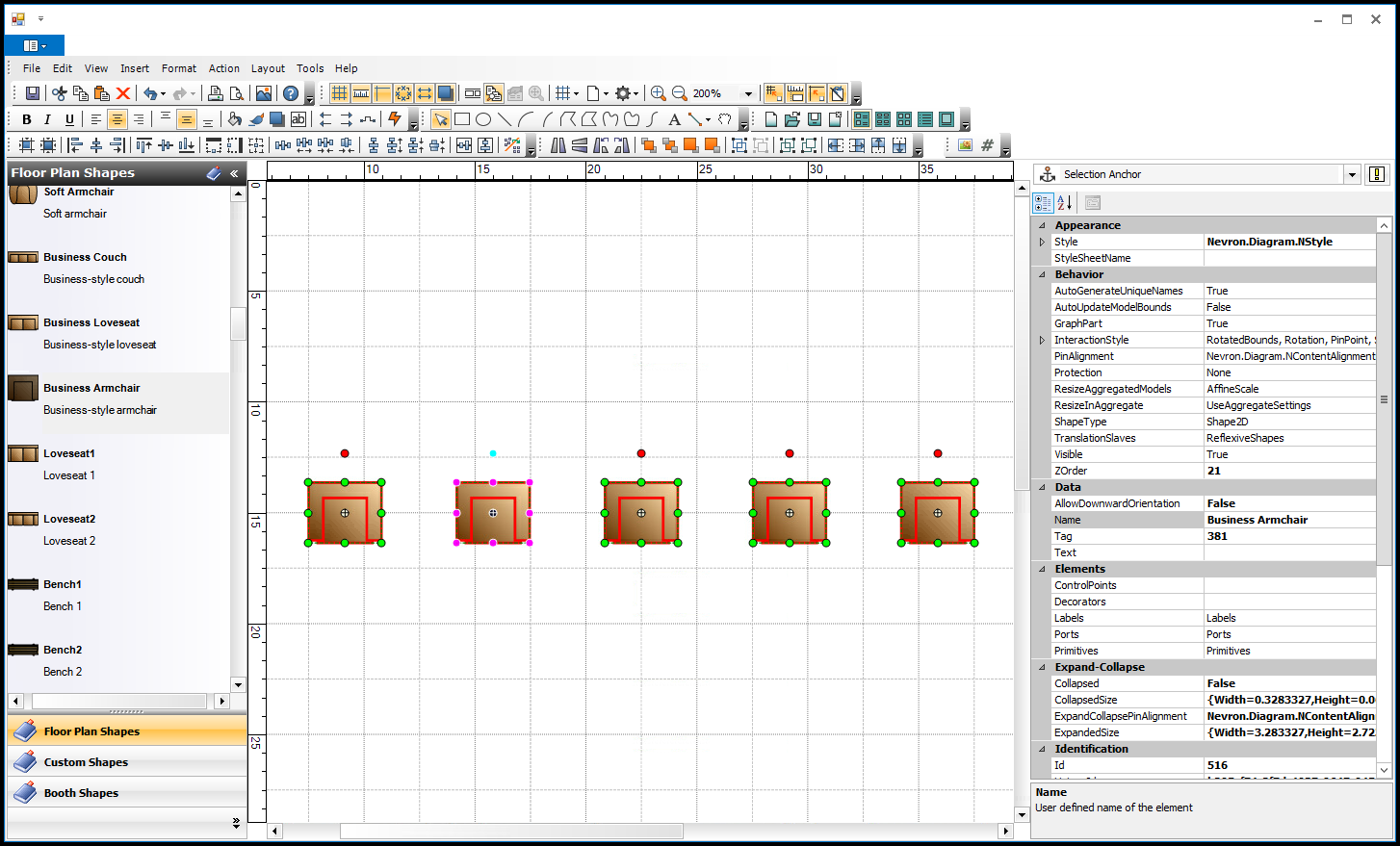Click the Save diskette icon
This screenshot has height=846, width=1400.
coord(33,93)
